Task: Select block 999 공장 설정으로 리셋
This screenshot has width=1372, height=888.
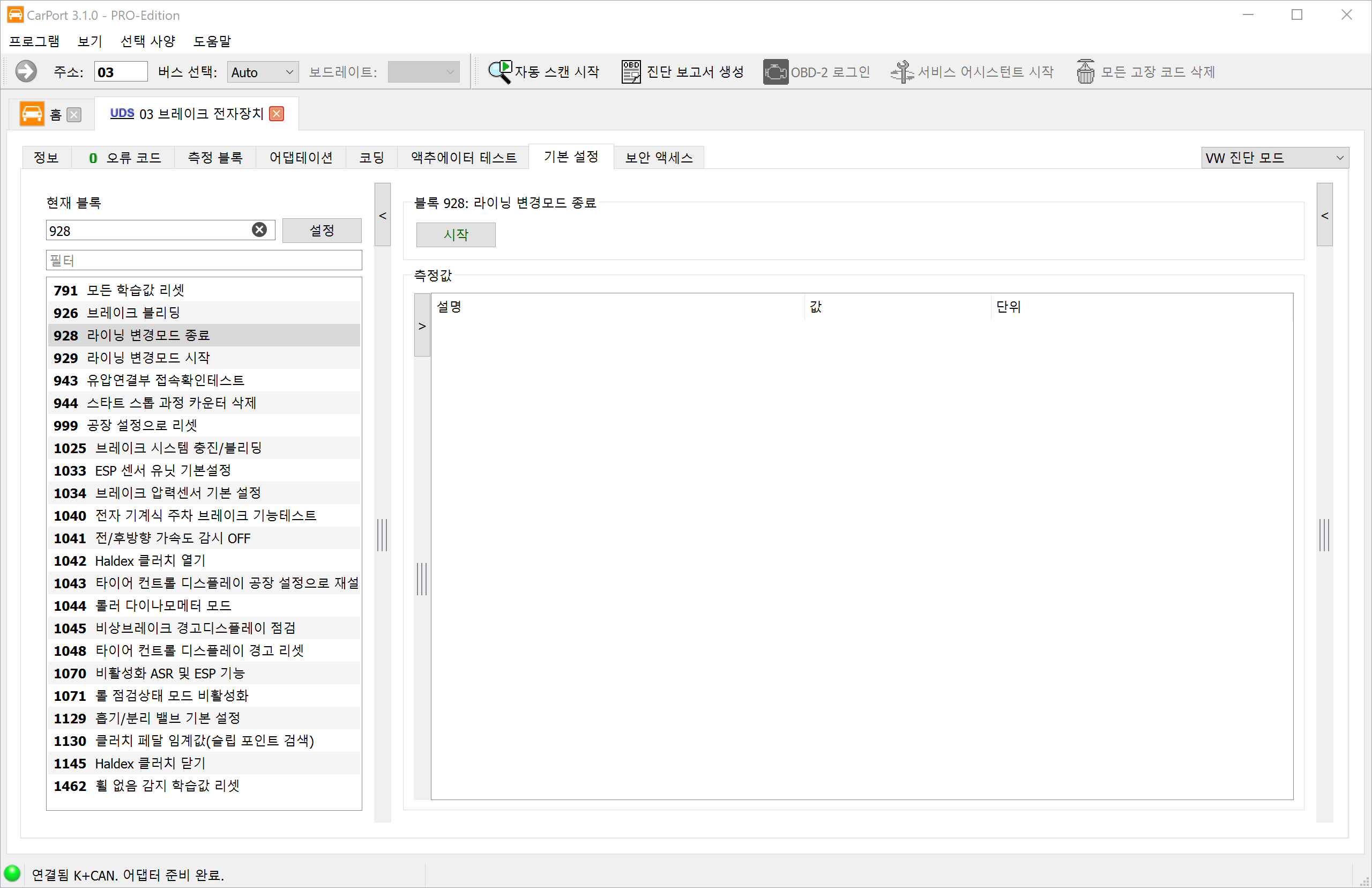Action: click(204, 425)
